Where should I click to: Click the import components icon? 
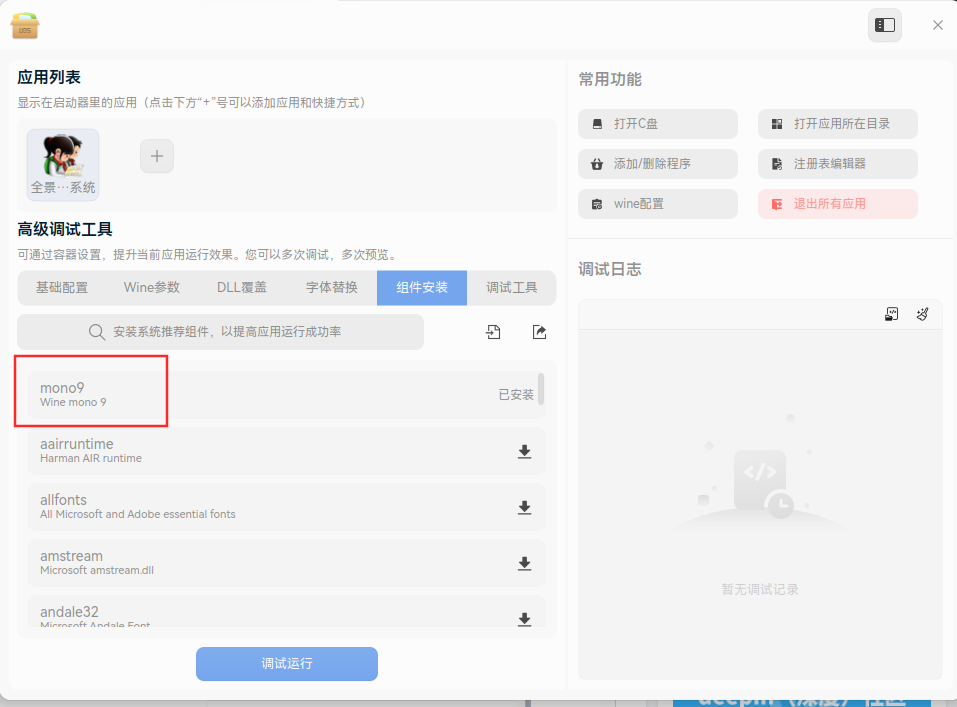point(493,332)
